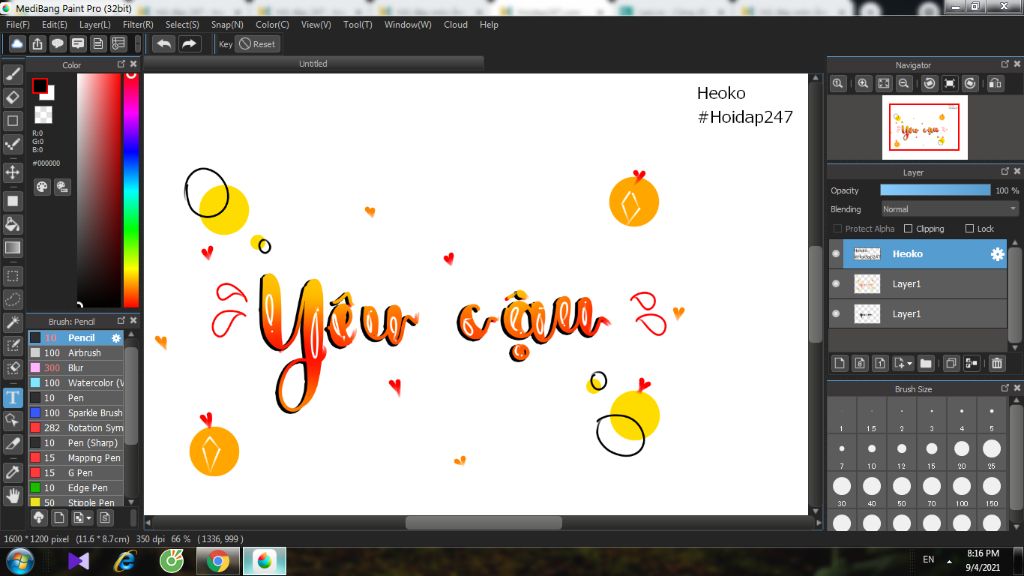Undock the Brush panel
The image size is (1024, 576).
click(121, 321)
